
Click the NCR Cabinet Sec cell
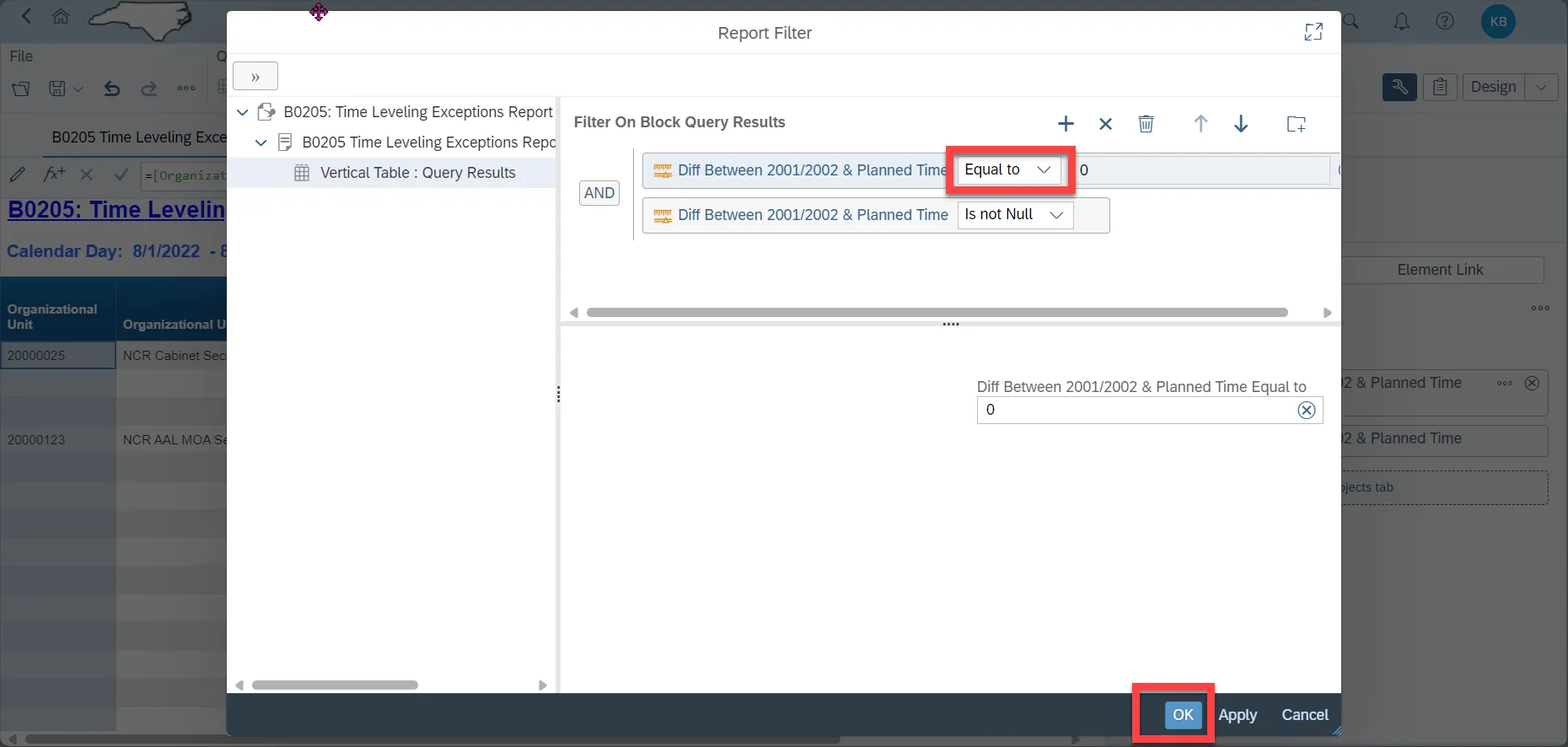tap(172, 356)
